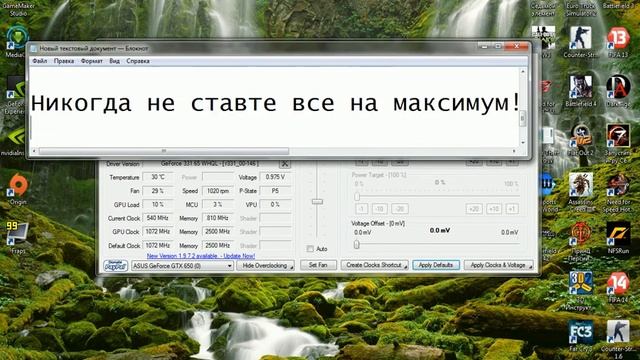This screenshot has height=360, width=640.
Task: Open the Правка menu in Notepad
Action: pyautogui.click(x=64, y=61)
